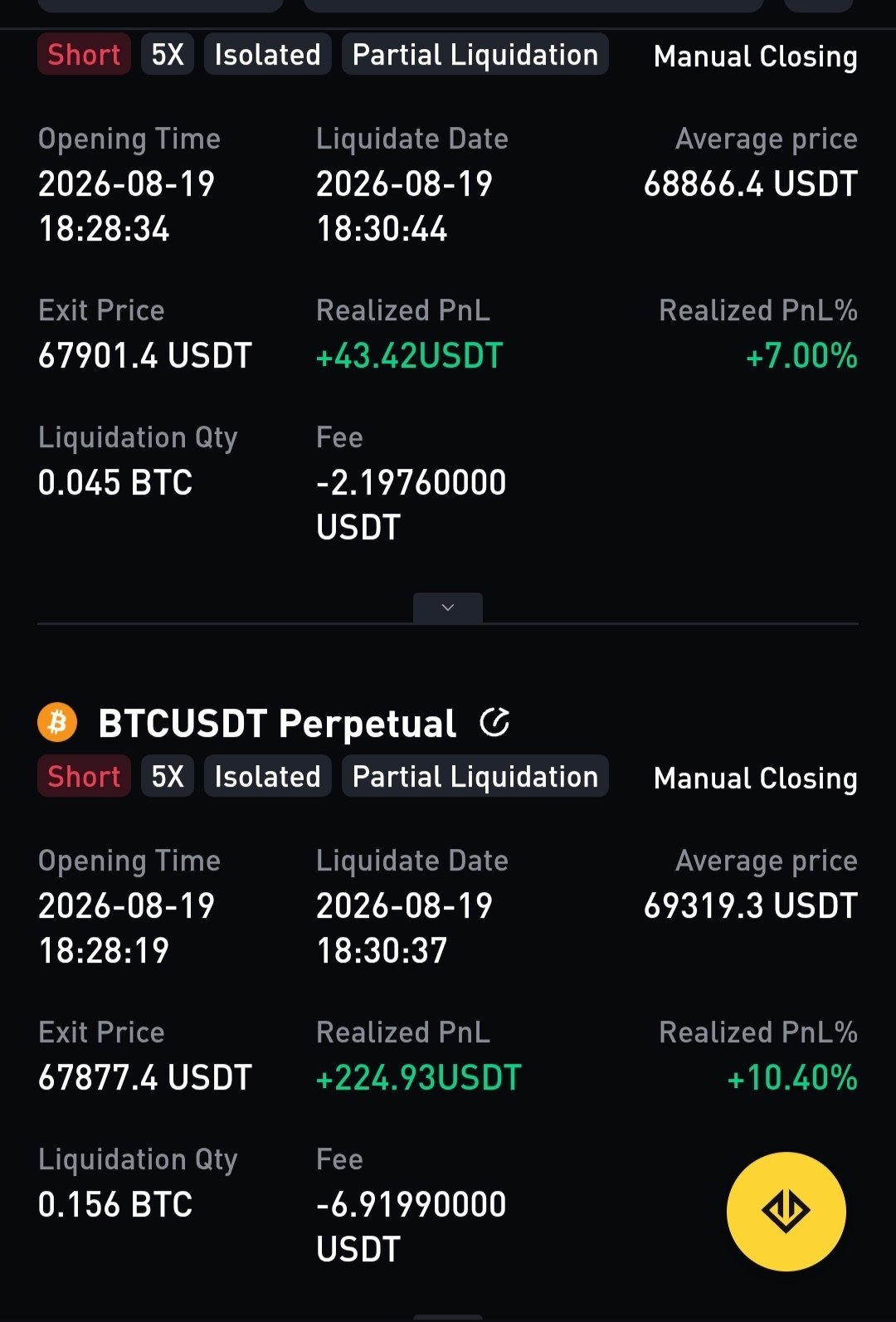Tap the +43.42USDT realized PnL value
The width and height of the screenshot is (896, 1322).
click(x=410, y=356)
